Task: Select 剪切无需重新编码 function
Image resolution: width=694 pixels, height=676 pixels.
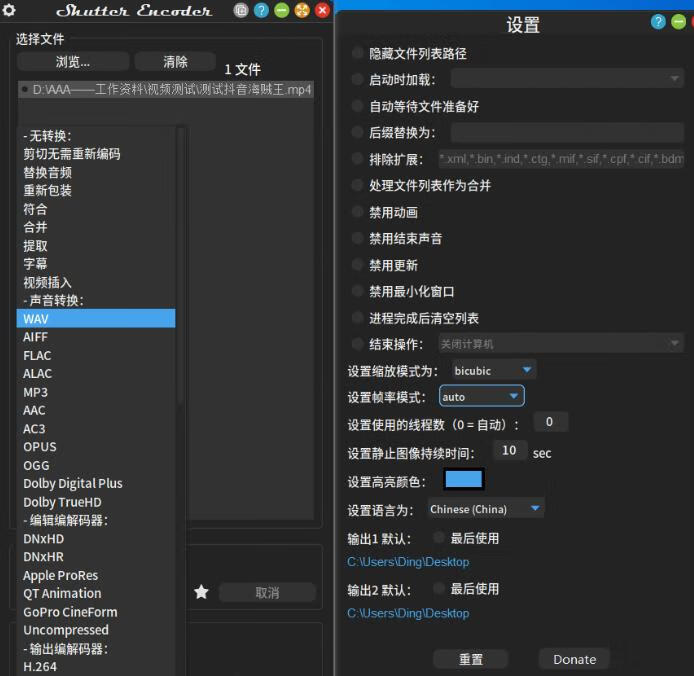Action: (x=96, y=154)
